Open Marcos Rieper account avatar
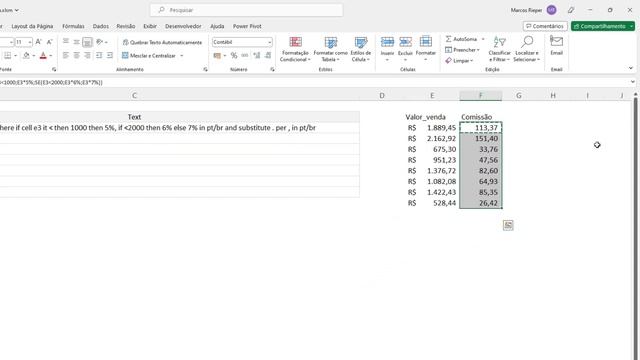Viewport: 640px width, 360px height. coord(551,10)
